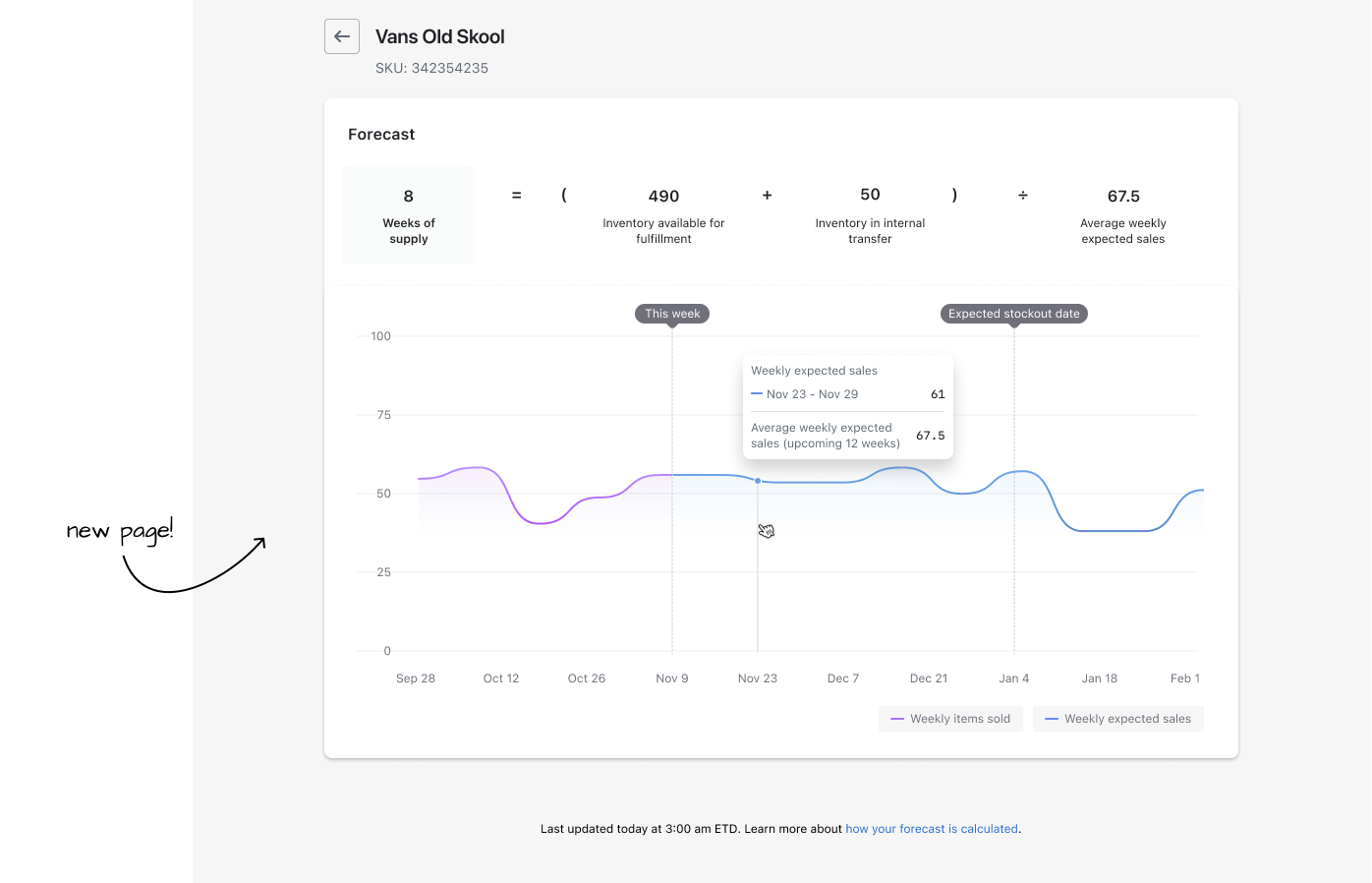Click the Forecast section heading
1372x883 pixels.
(x=381, y=135)
